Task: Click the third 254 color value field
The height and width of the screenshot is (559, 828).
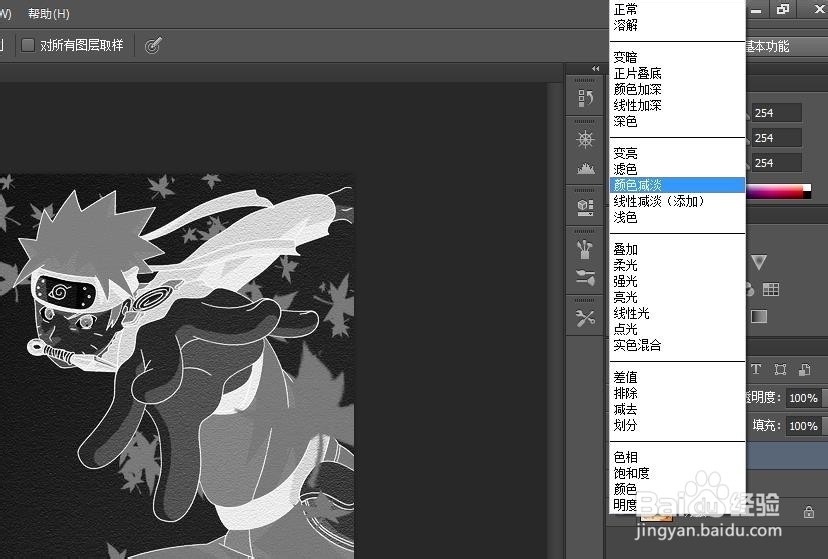Action: 776,163
